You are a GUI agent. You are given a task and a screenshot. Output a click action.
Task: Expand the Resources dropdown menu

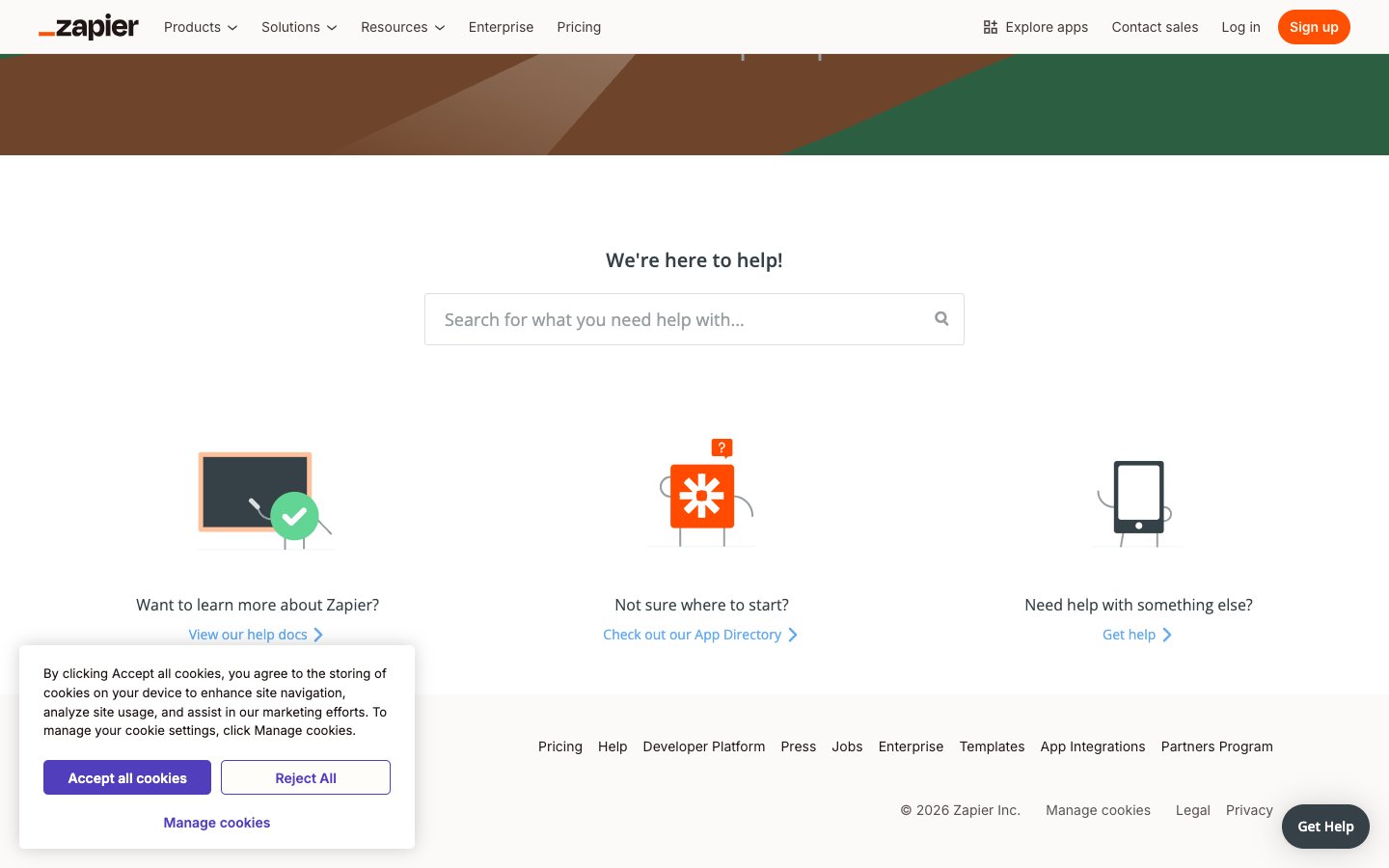tap(402, 27)
